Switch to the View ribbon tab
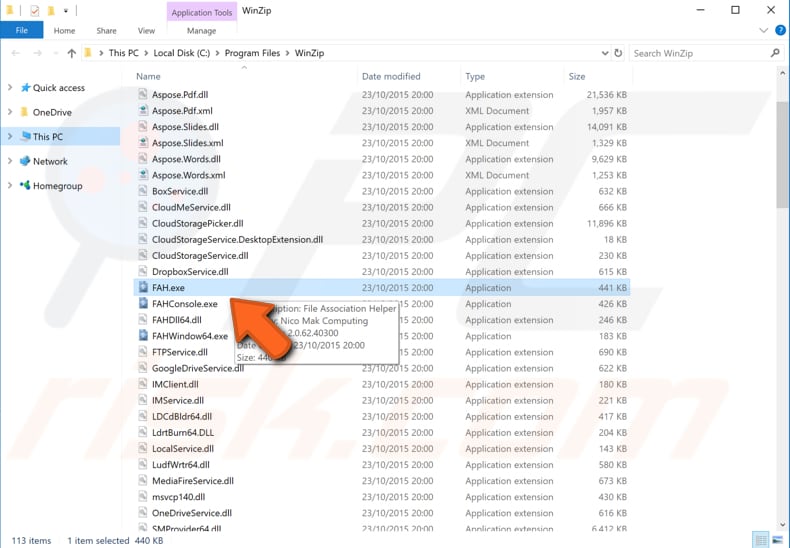Image resolution: width=790 pixels, height=548 pixels. [x=146, y=31]
